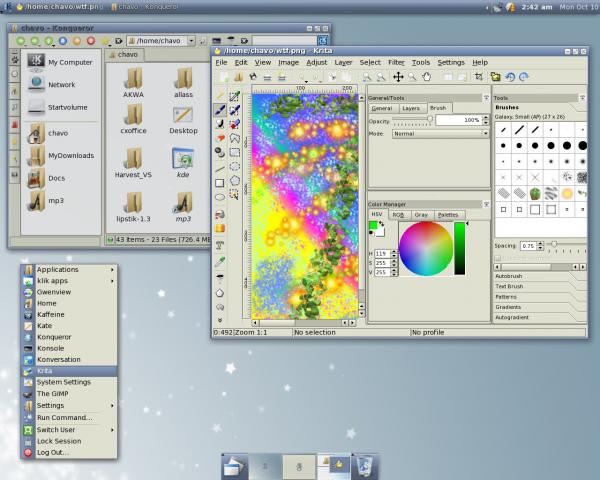
Task: Open the Konqueror location bar dropdown
Action: (x=191, y=41)
